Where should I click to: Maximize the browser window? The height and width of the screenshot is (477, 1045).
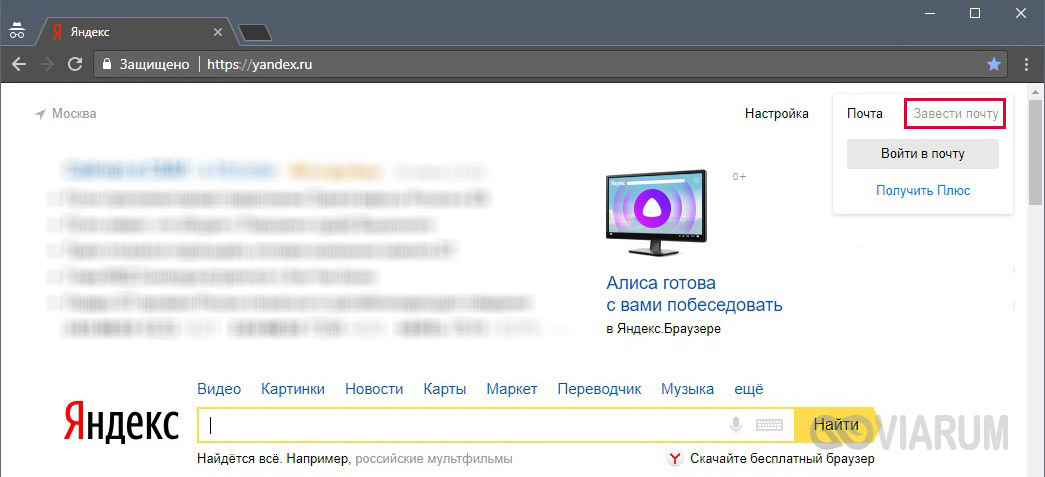(975, 13)
